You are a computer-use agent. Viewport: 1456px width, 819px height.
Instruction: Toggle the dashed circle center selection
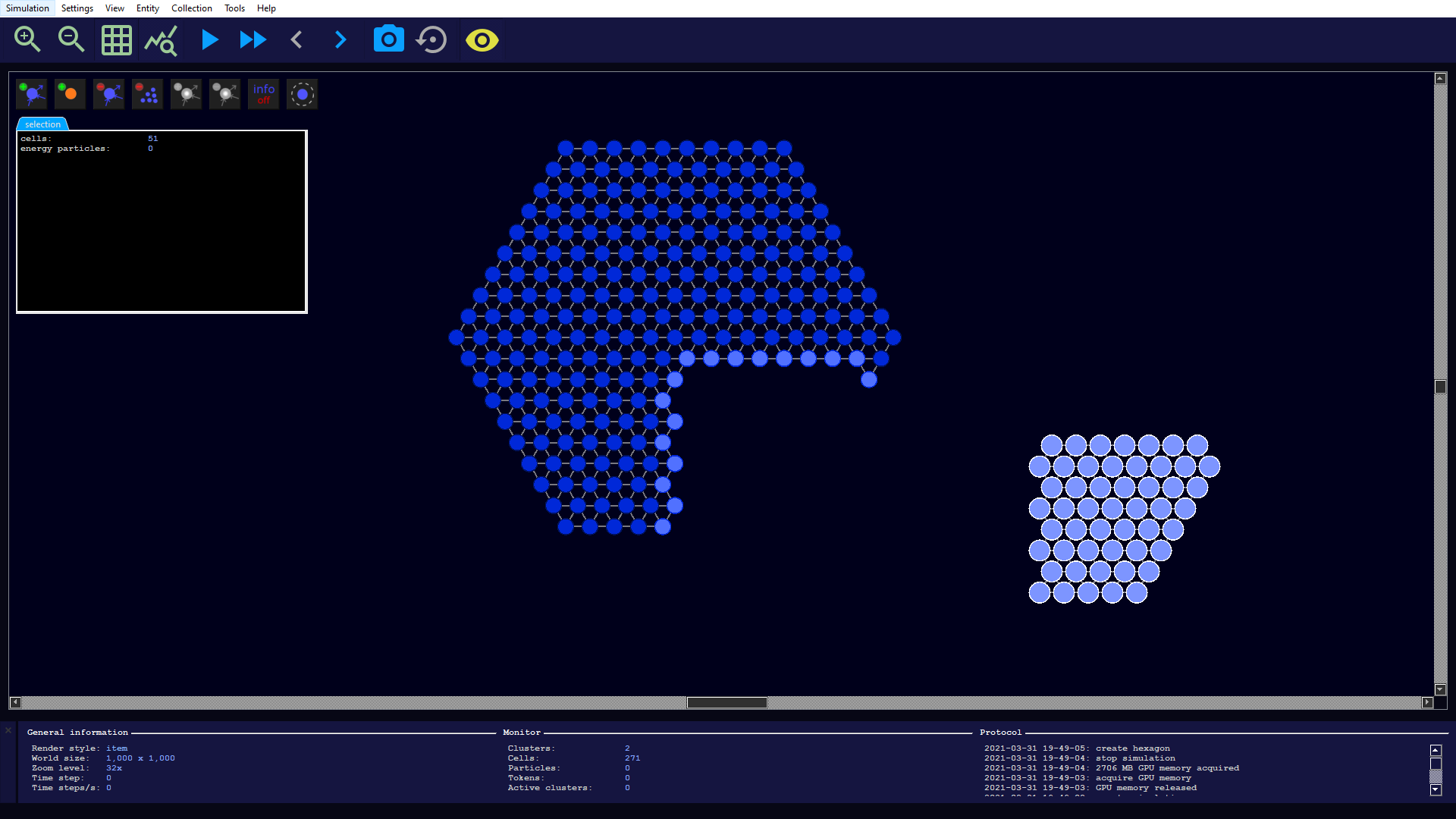click(302, 94)
